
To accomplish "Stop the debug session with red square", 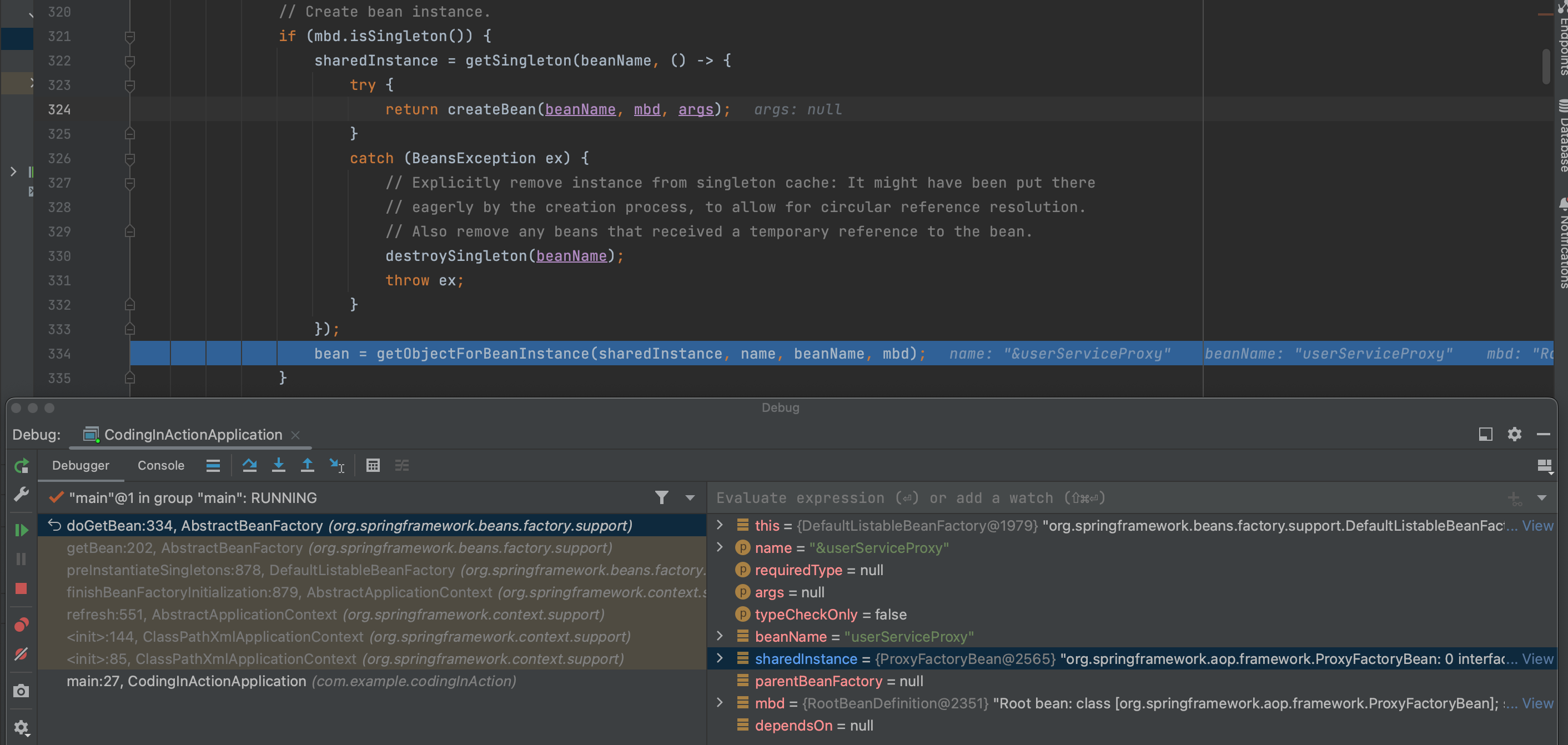I will [21, 588].
